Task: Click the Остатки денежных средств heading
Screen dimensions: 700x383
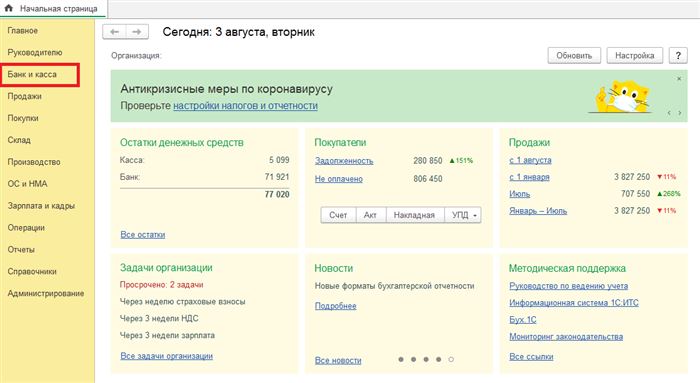Action: [182, 142]
